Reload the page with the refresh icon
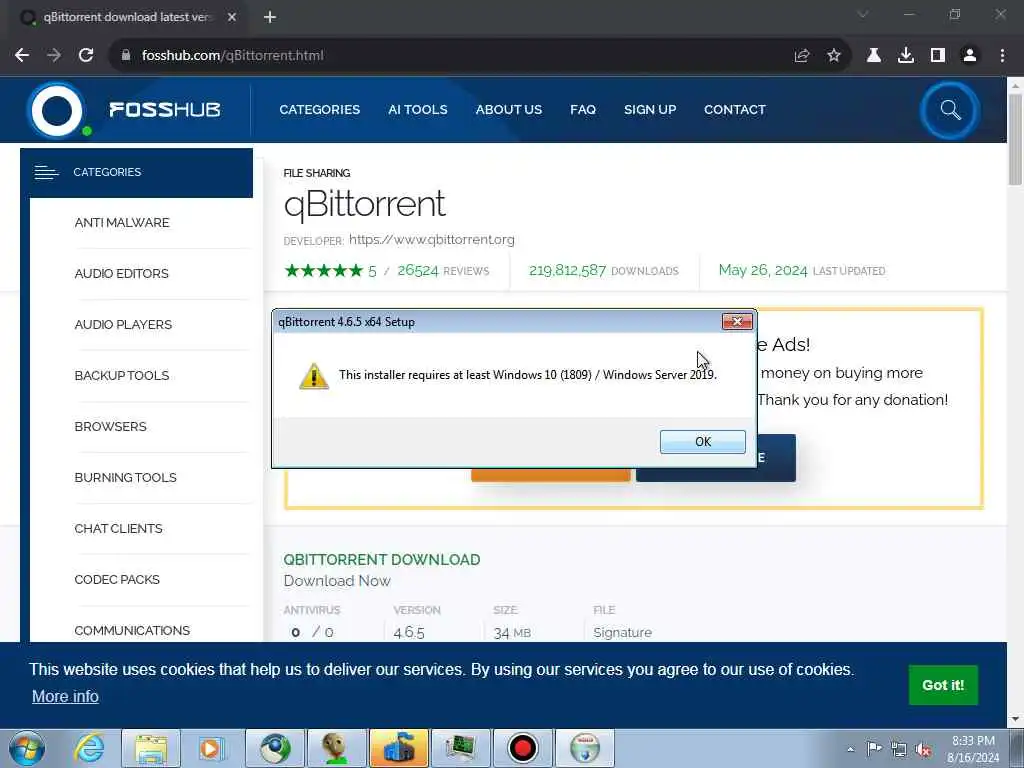Viewport: 1024px width, 768px height. (86, 56)
